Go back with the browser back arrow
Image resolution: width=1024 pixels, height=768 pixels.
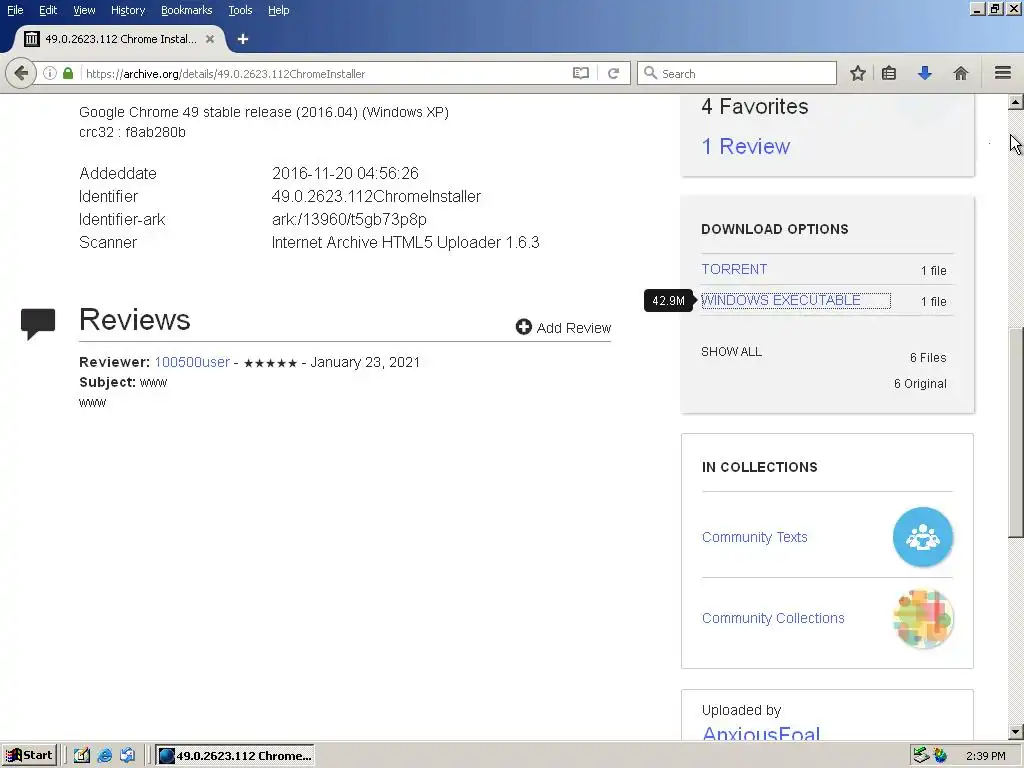point(21,73)
